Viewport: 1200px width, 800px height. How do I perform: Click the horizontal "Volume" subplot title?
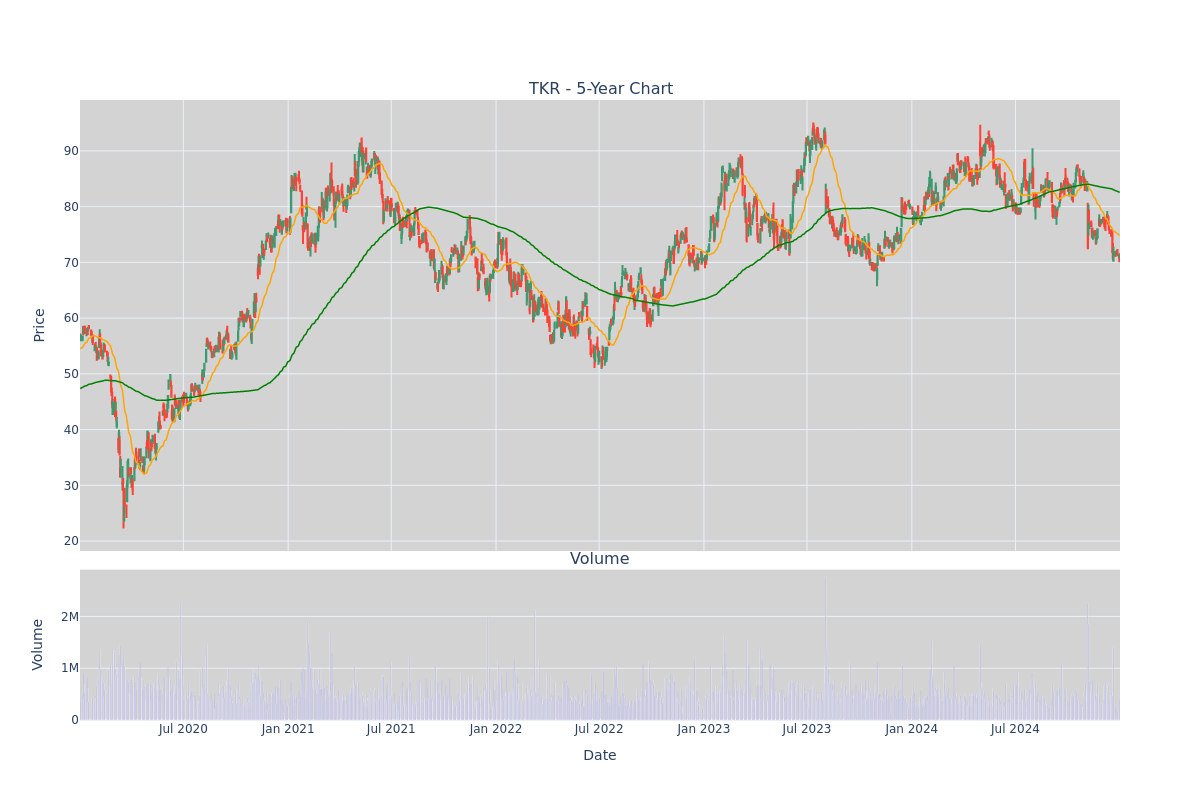pos(600,559)
